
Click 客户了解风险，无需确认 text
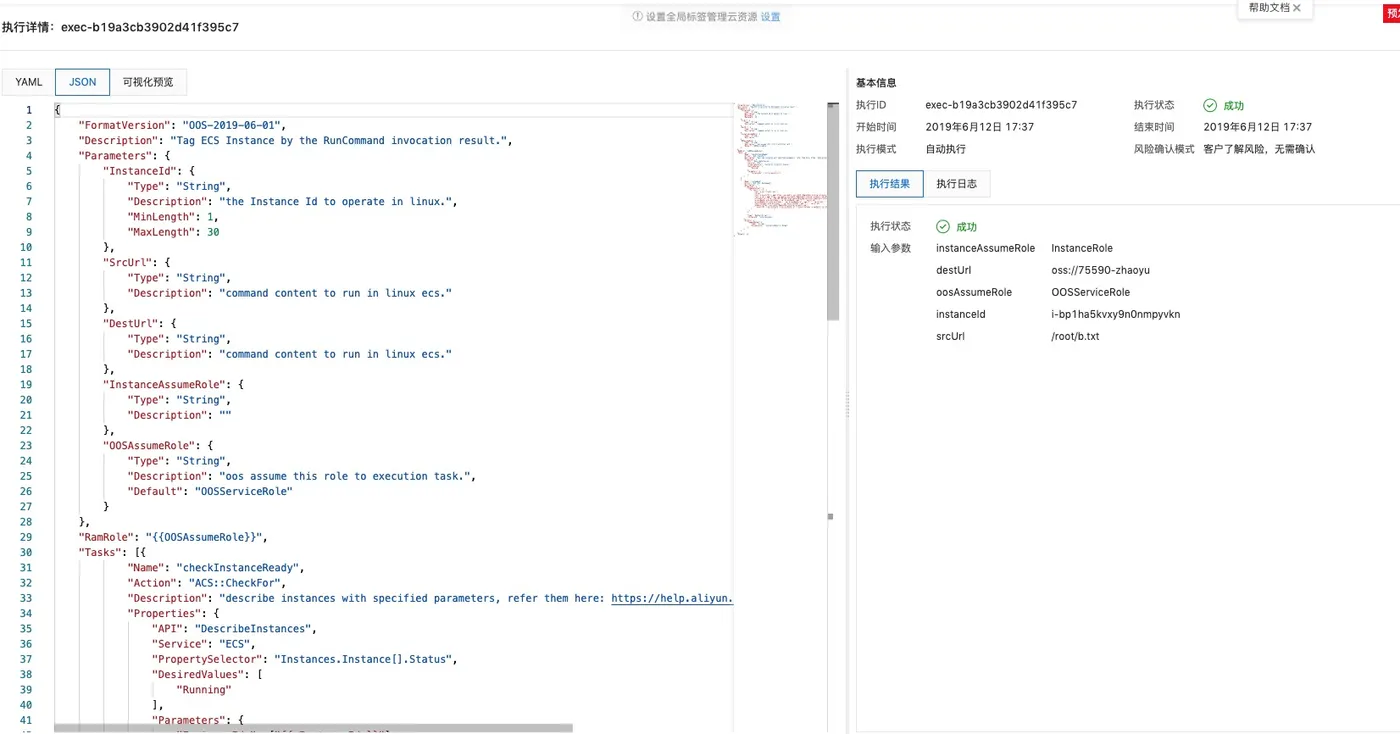coord(1259,149)
